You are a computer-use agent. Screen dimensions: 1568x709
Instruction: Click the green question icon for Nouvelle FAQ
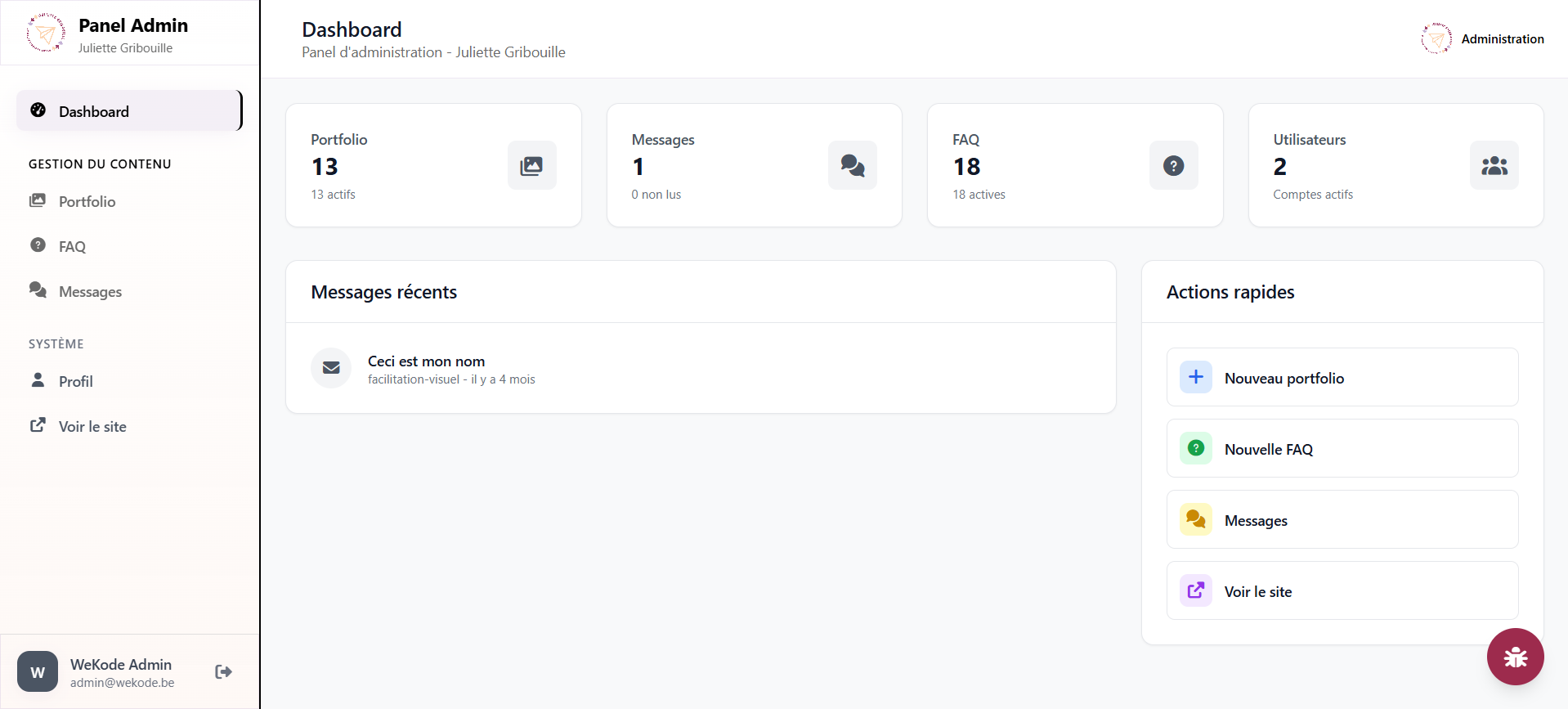point(1195,448)
